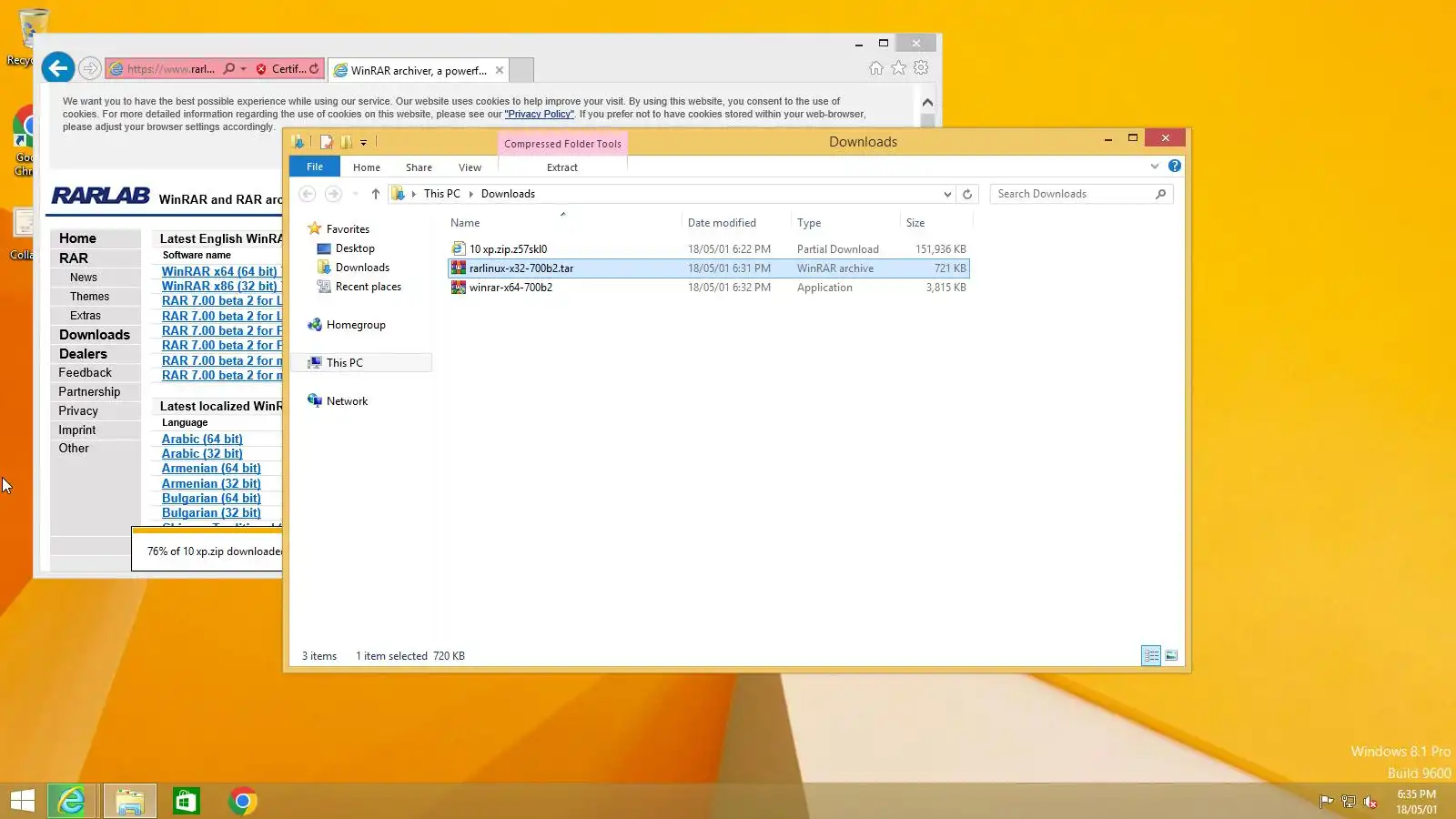This screenshot has width=1456, height=819.
Task: Open Internet Explorer from the taskbar
Action: [71, 801]
